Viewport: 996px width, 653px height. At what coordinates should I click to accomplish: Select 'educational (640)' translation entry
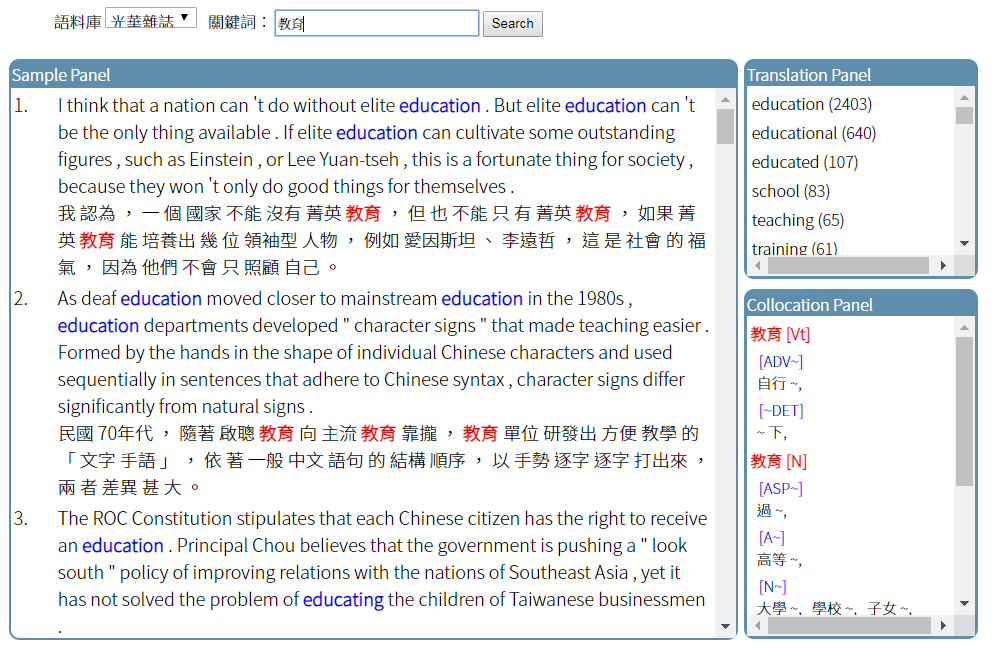click(x=813, y=133)
